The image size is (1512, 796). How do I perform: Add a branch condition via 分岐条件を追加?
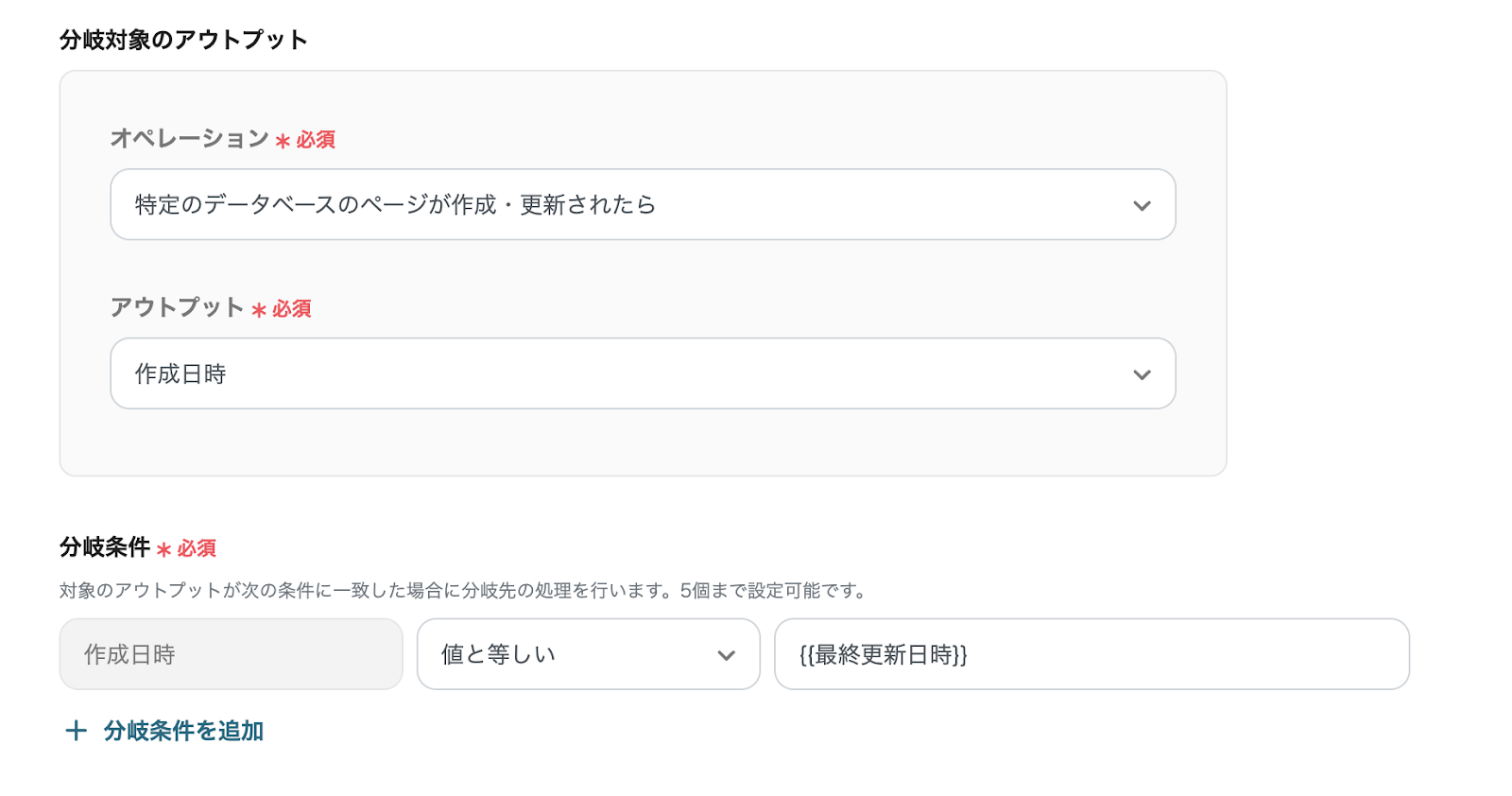pyautogui.click(x=183, y=731)
